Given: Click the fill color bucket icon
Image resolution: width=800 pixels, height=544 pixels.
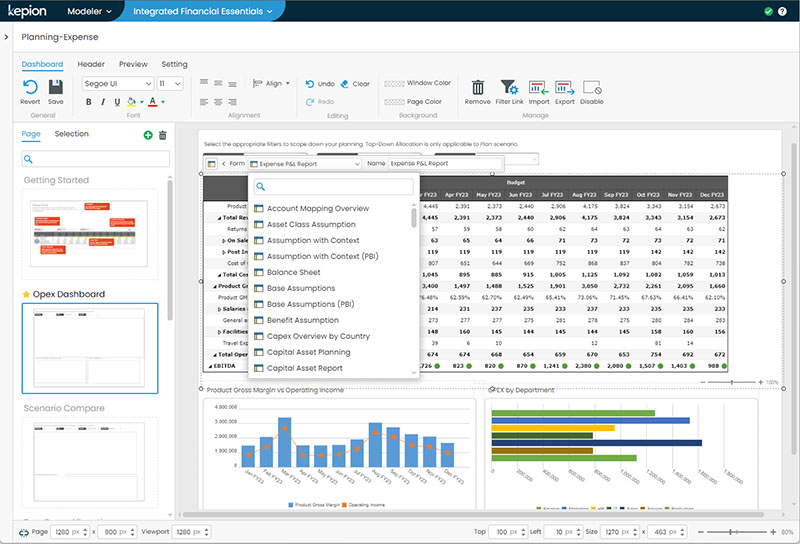Looking at the screenshot, I should click(132, 102).
